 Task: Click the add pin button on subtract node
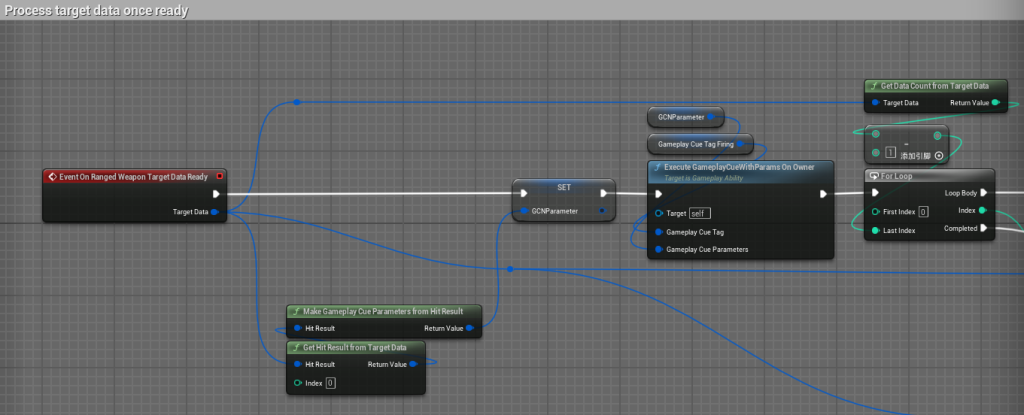(937, 155)
